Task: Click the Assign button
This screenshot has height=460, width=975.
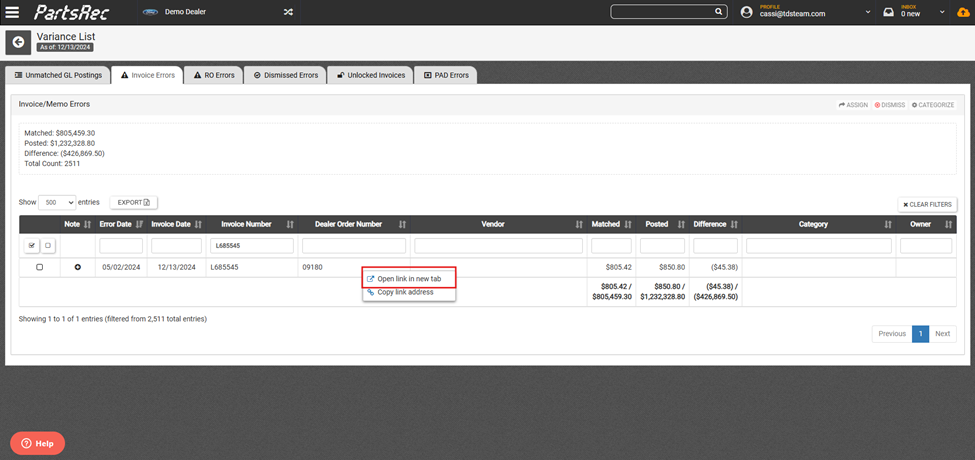Action: pyautogui.click(x=853, y=105)
